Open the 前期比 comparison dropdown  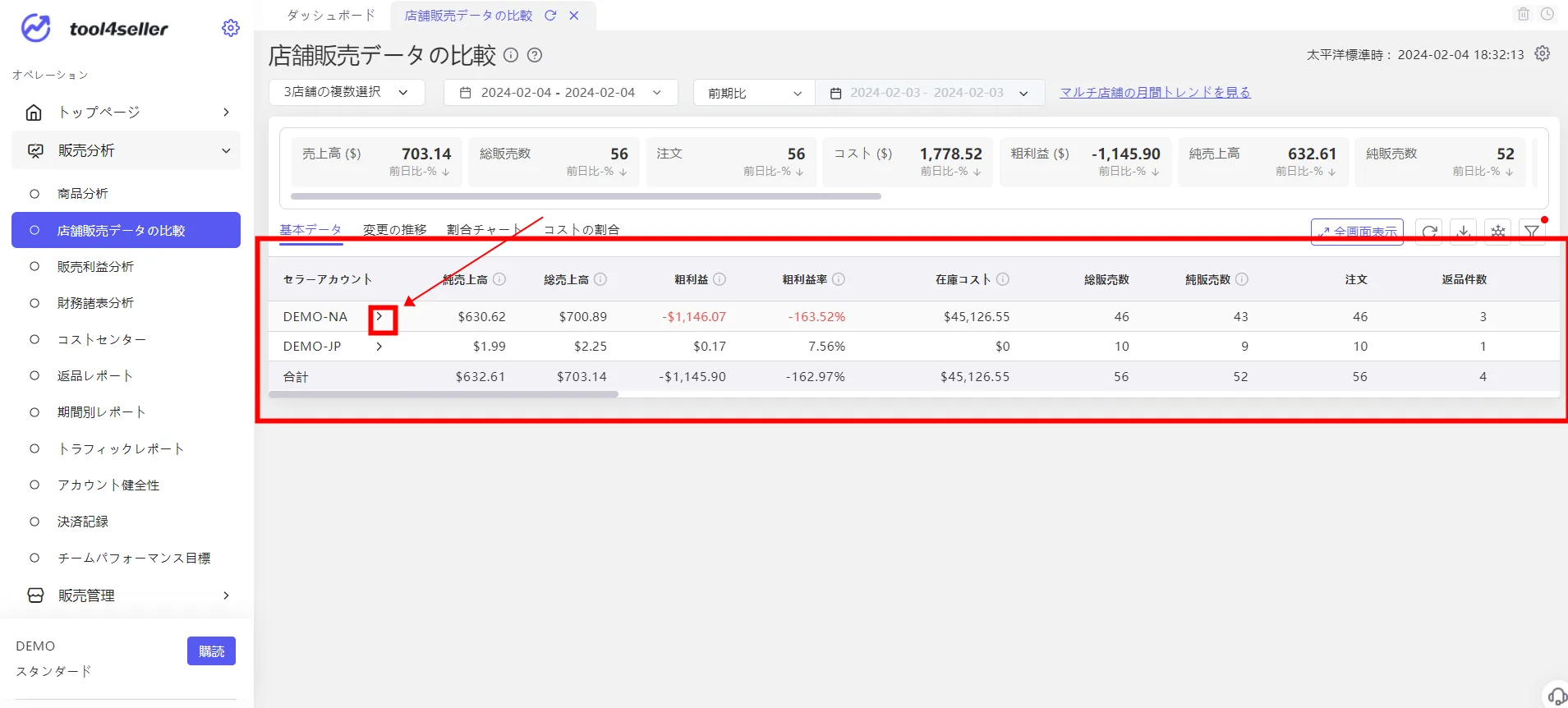[754, 93]
